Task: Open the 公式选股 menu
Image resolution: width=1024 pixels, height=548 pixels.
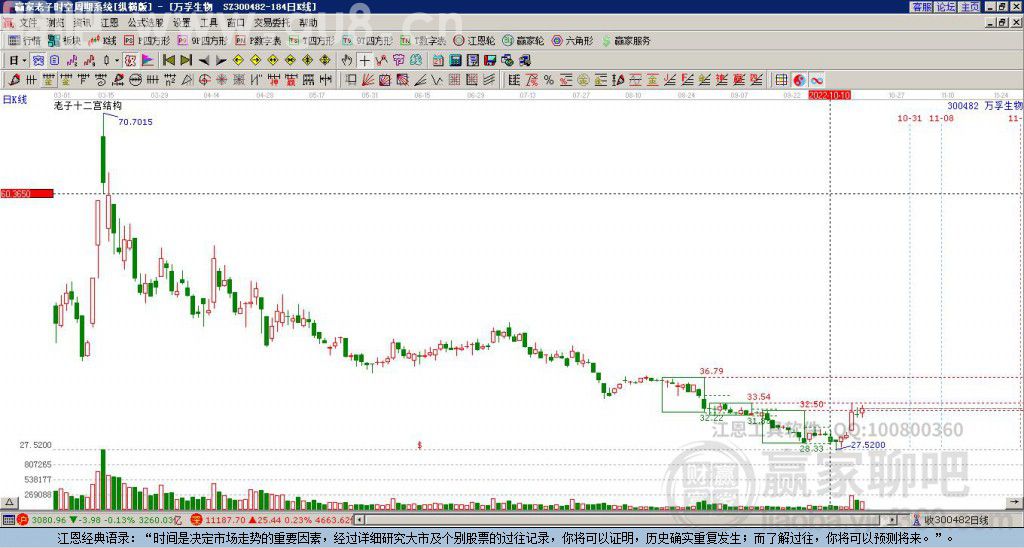Action: (146, 23)
